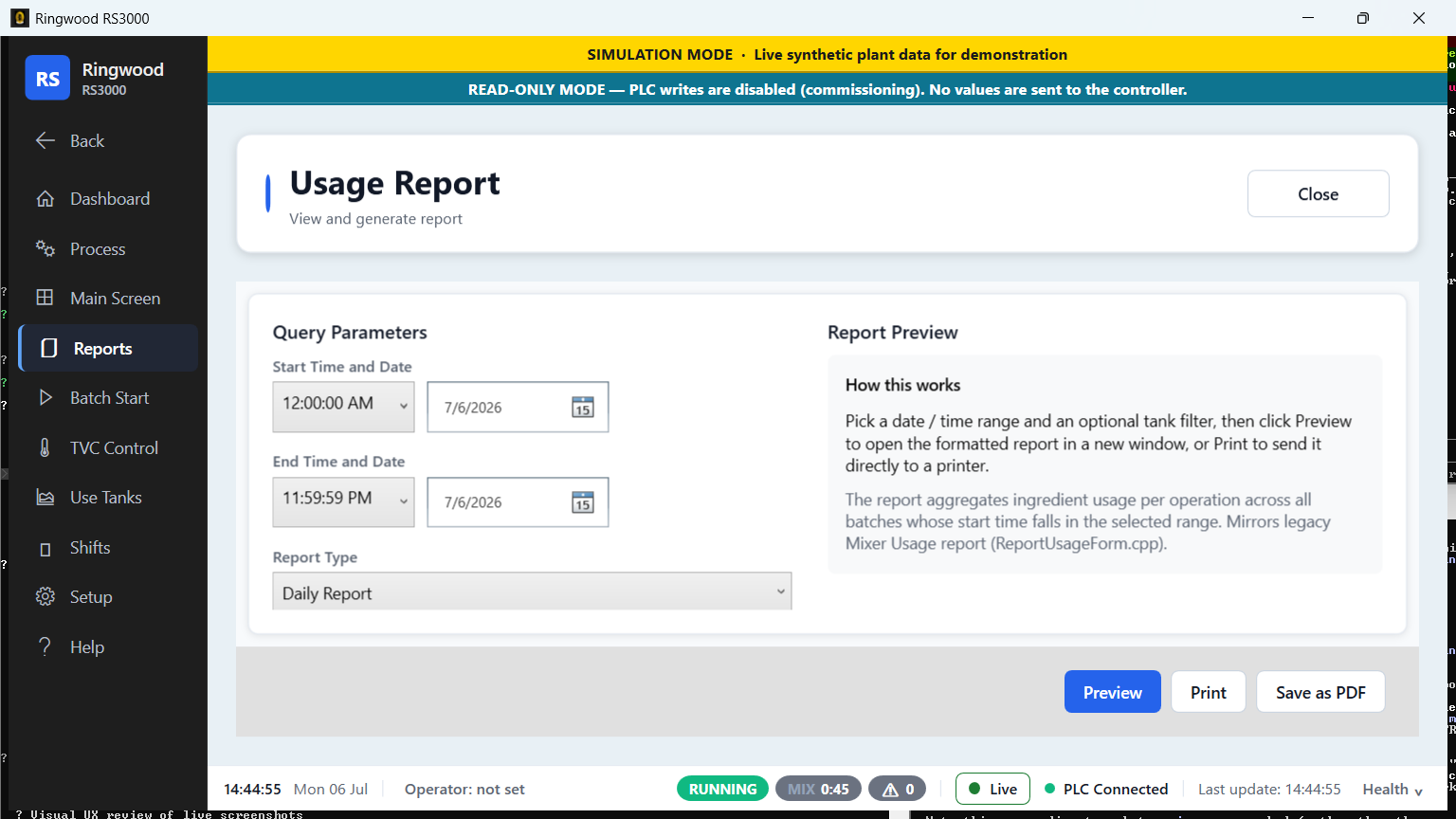
Task: Click Operator: not set text
Action: point(464,789)
